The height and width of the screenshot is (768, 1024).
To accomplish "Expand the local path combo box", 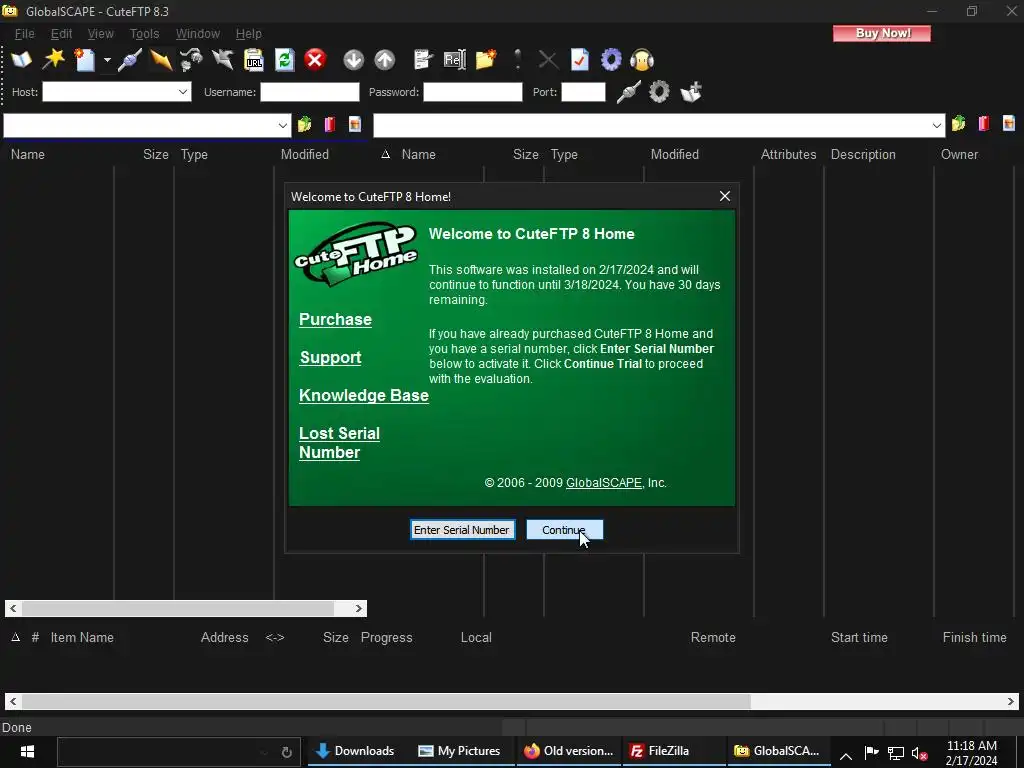I will (x=282, y=125).
